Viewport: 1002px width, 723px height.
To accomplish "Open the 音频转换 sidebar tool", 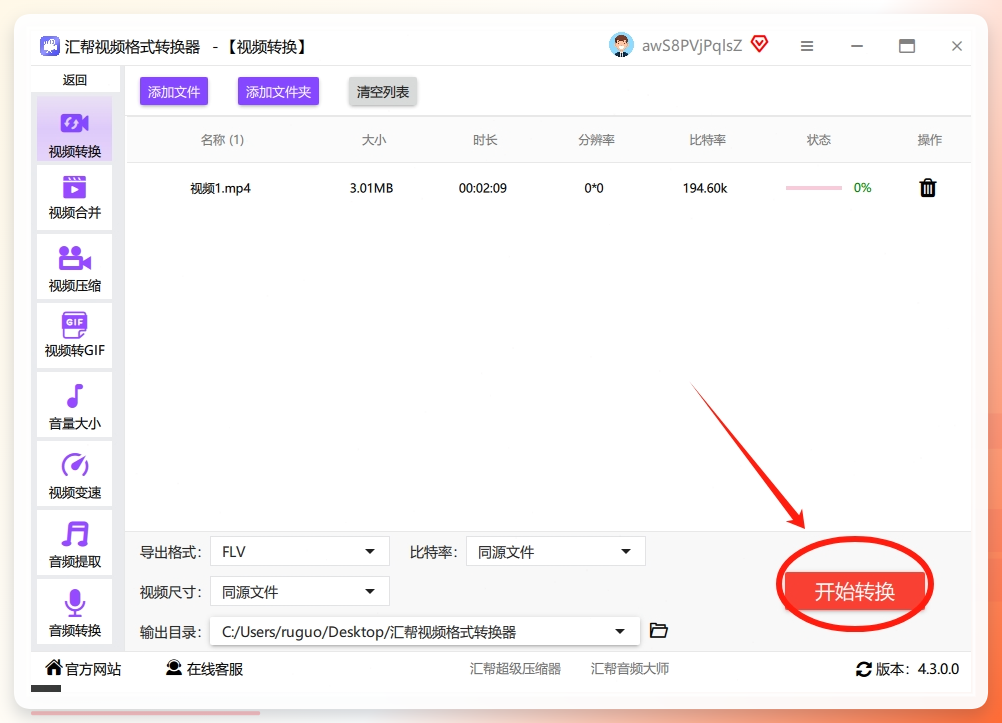I will click(x=75, y=611).
